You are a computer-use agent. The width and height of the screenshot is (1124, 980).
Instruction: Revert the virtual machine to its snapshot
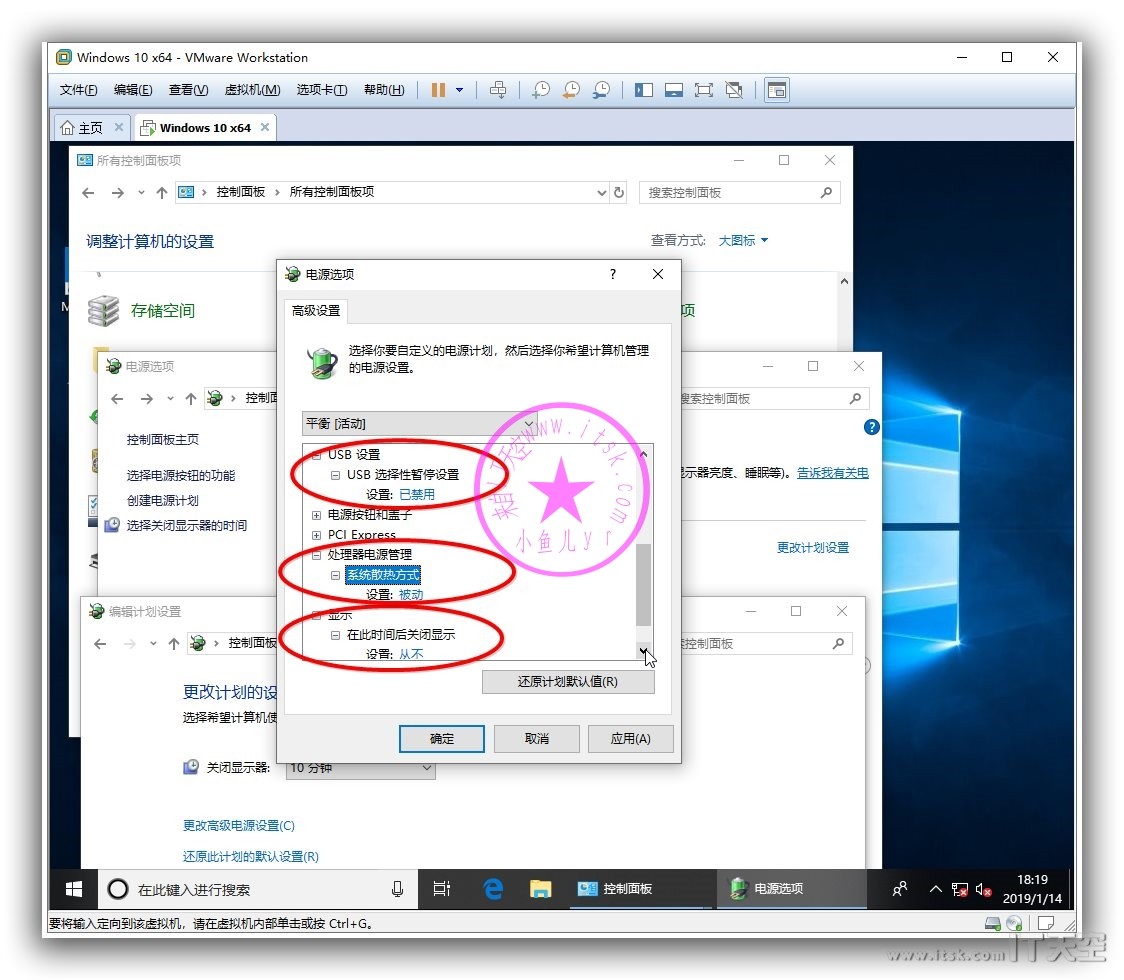pyautogui.click(x=571, y=90)
